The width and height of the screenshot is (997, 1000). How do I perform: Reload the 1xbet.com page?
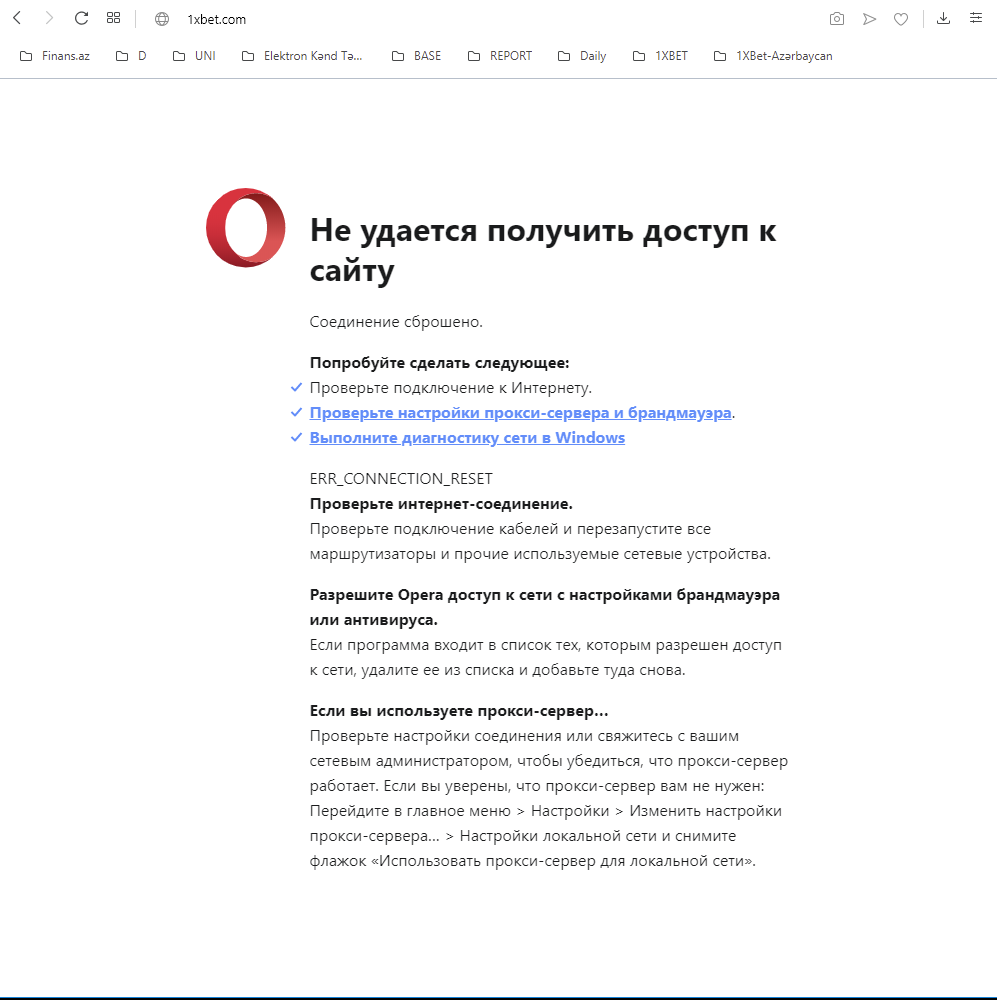(x=81, y=18)
